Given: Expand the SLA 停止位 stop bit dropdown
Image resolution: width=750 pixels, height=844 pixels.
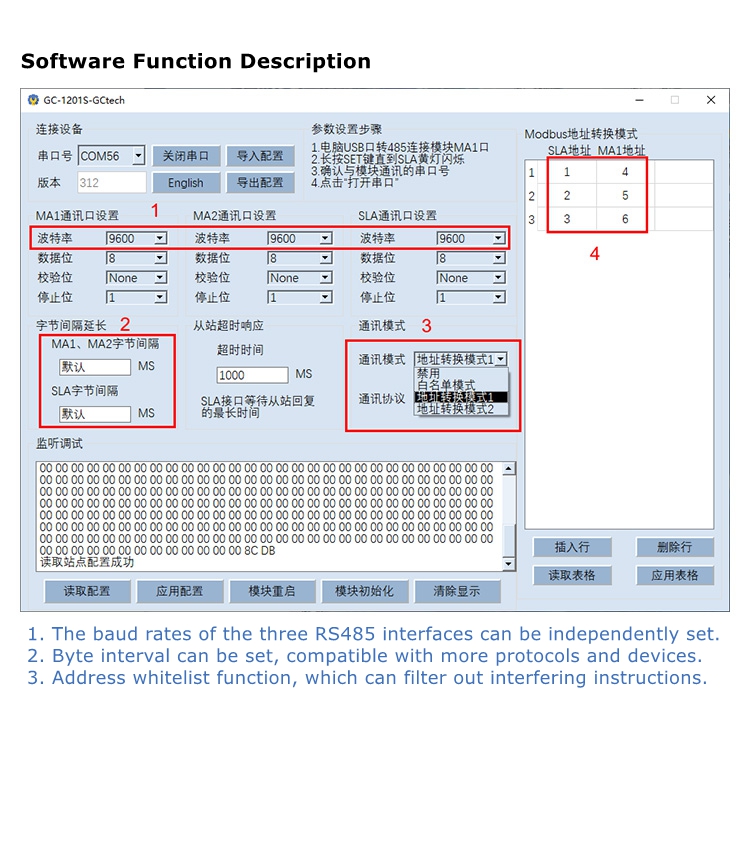Looking at the screenshot, I should pyautogui.click(x=497, y=297).
